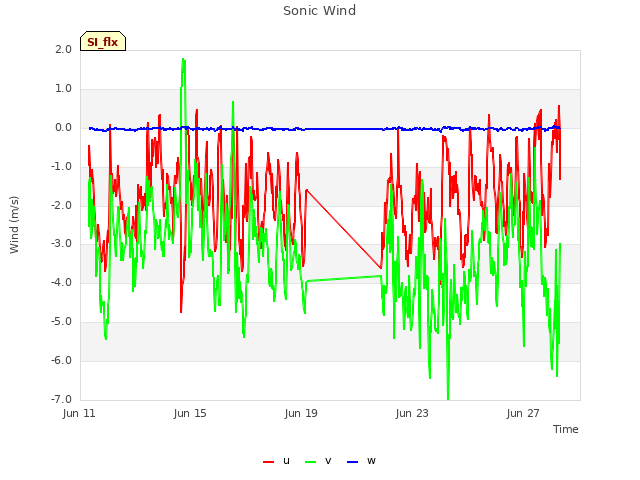This screenshot has width=640, height=480.
Task: Toggle the green v legend swatch
Action: pyautogui.click(x=311, y=462)
